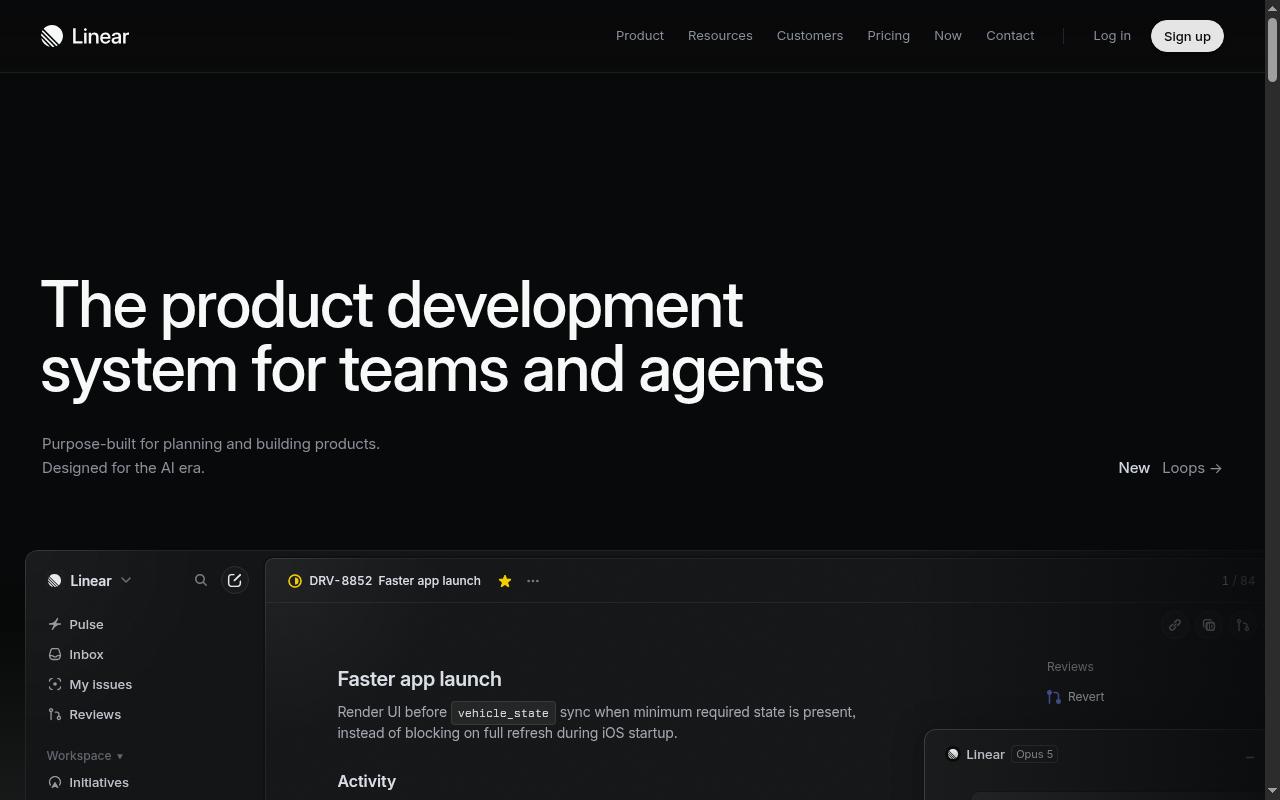The height and width of the screenshot is (800, 1280).
Task: Click the Log in link
Action: pyautogui.click(x=1112, y=36)
